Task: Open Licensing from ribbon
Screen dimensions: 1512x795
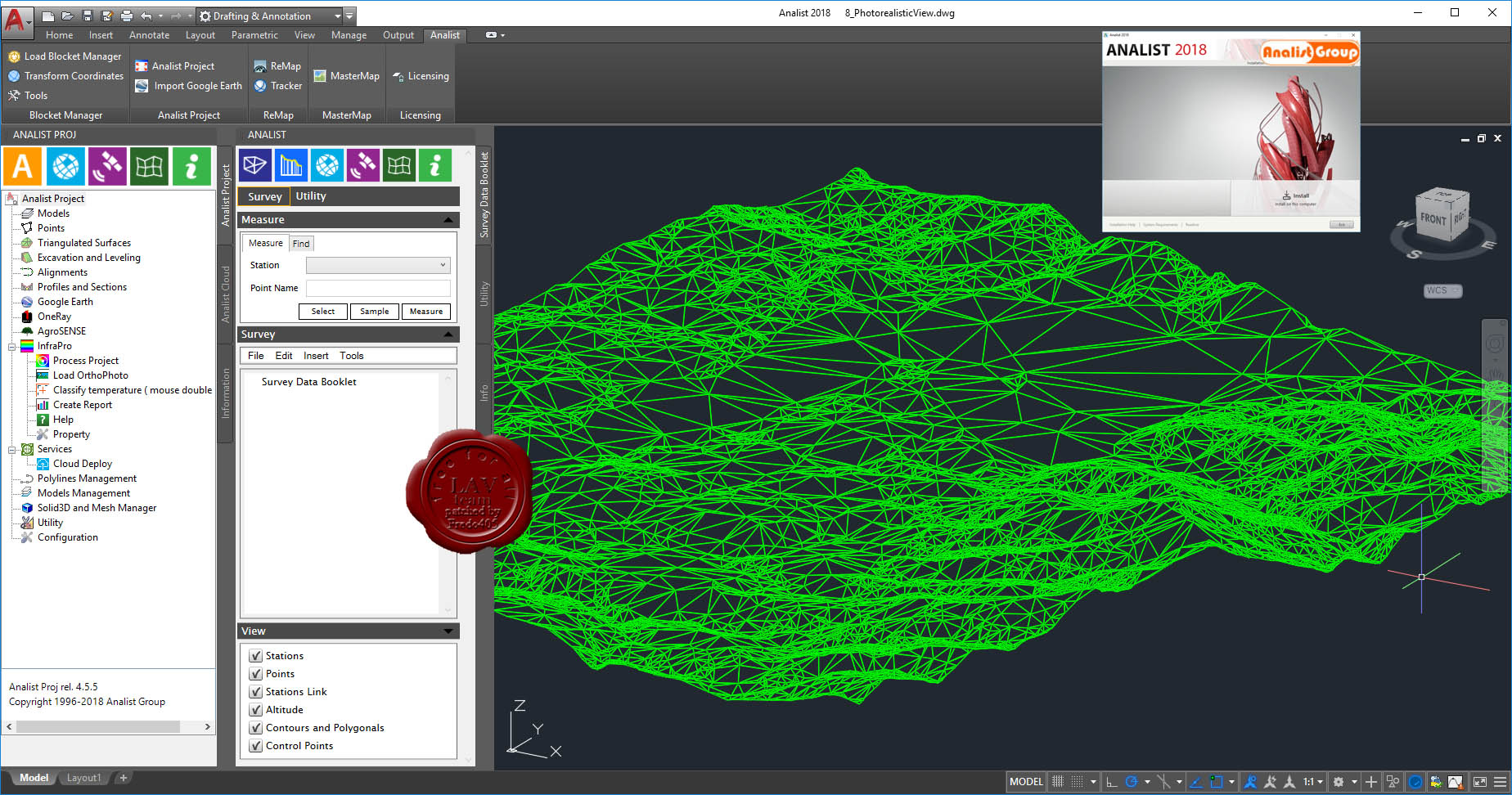Action: [421, 76]
